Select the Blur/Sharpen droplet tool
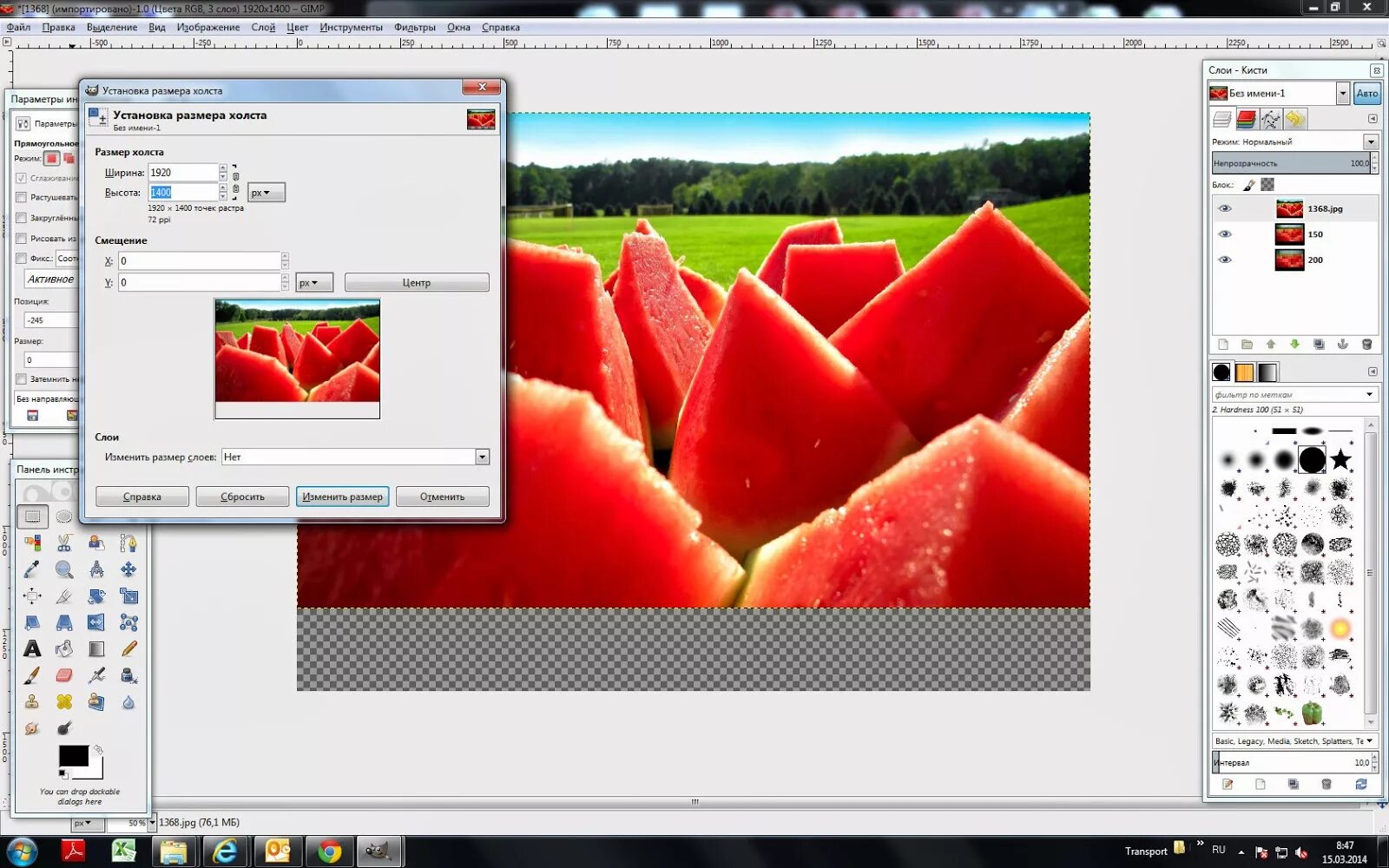 pos(128,701)
